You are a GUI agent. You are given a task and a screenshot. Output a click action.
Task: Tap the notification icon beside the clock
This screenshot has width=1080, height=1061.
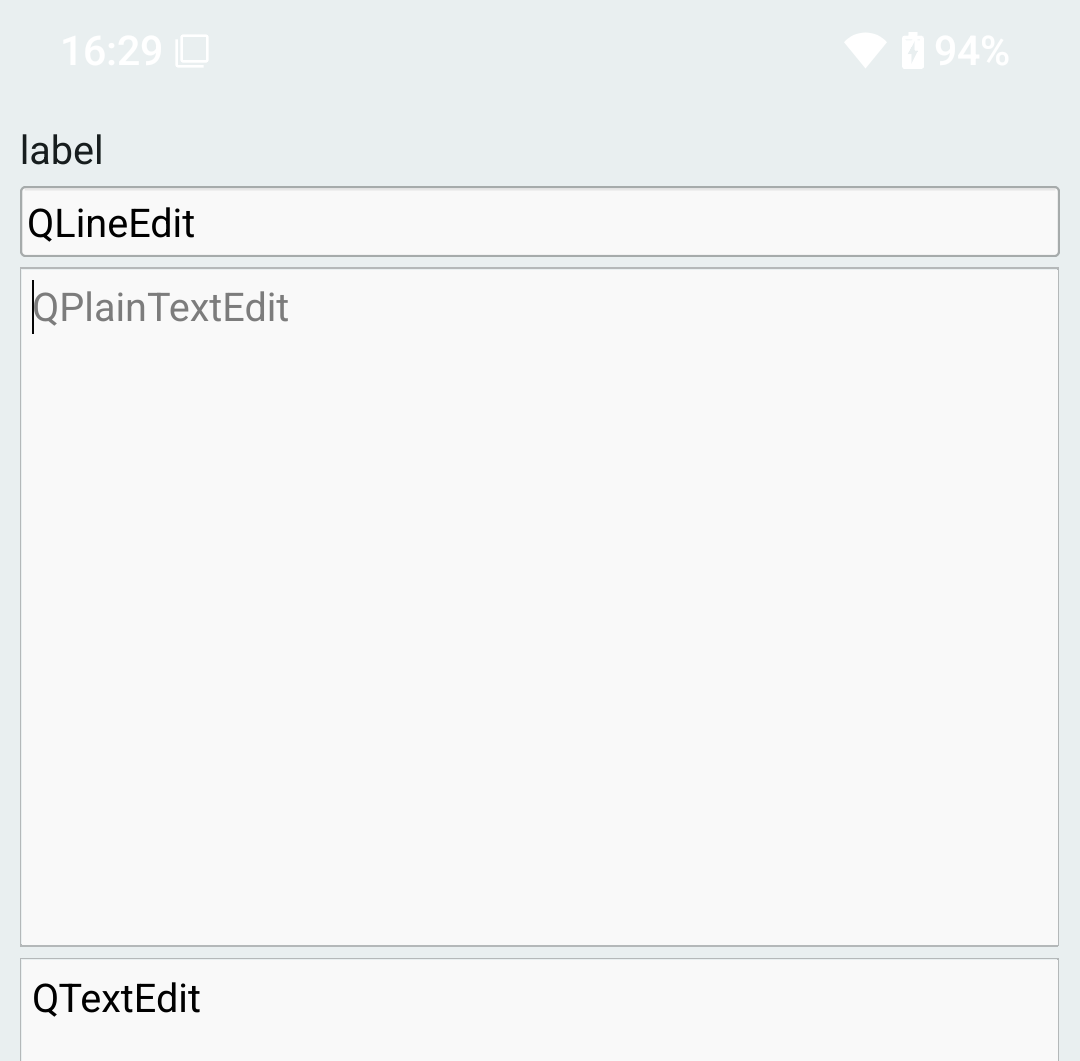pos(192,51)
